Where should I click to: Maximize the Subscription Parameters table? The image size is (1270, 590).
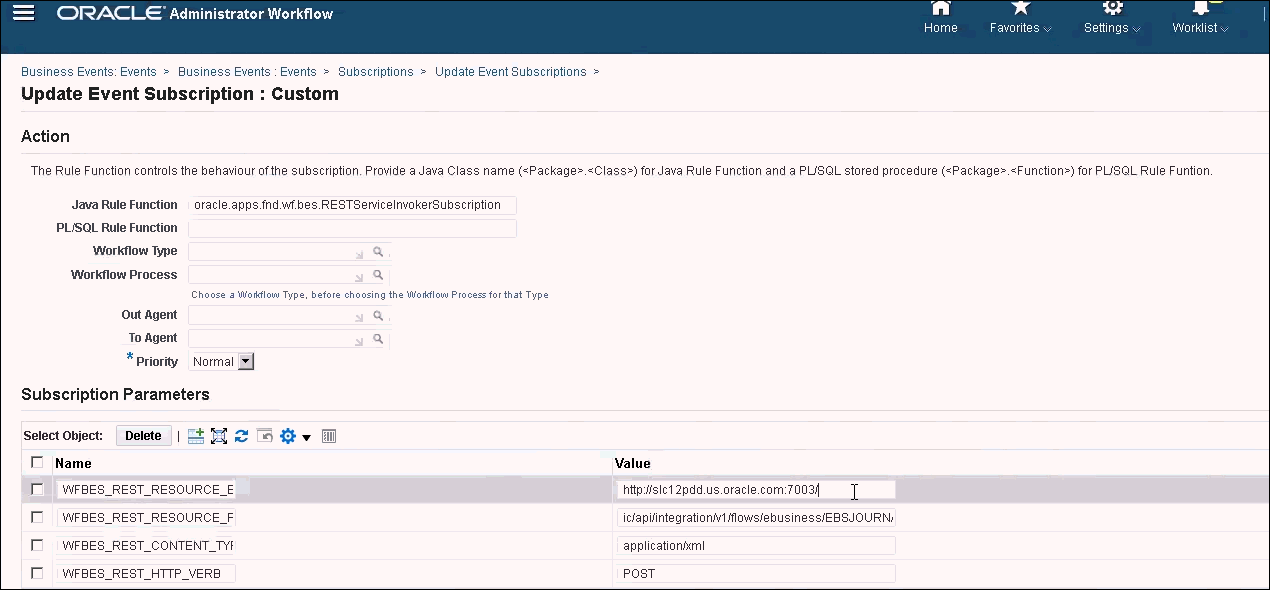[x=219, y=436]
